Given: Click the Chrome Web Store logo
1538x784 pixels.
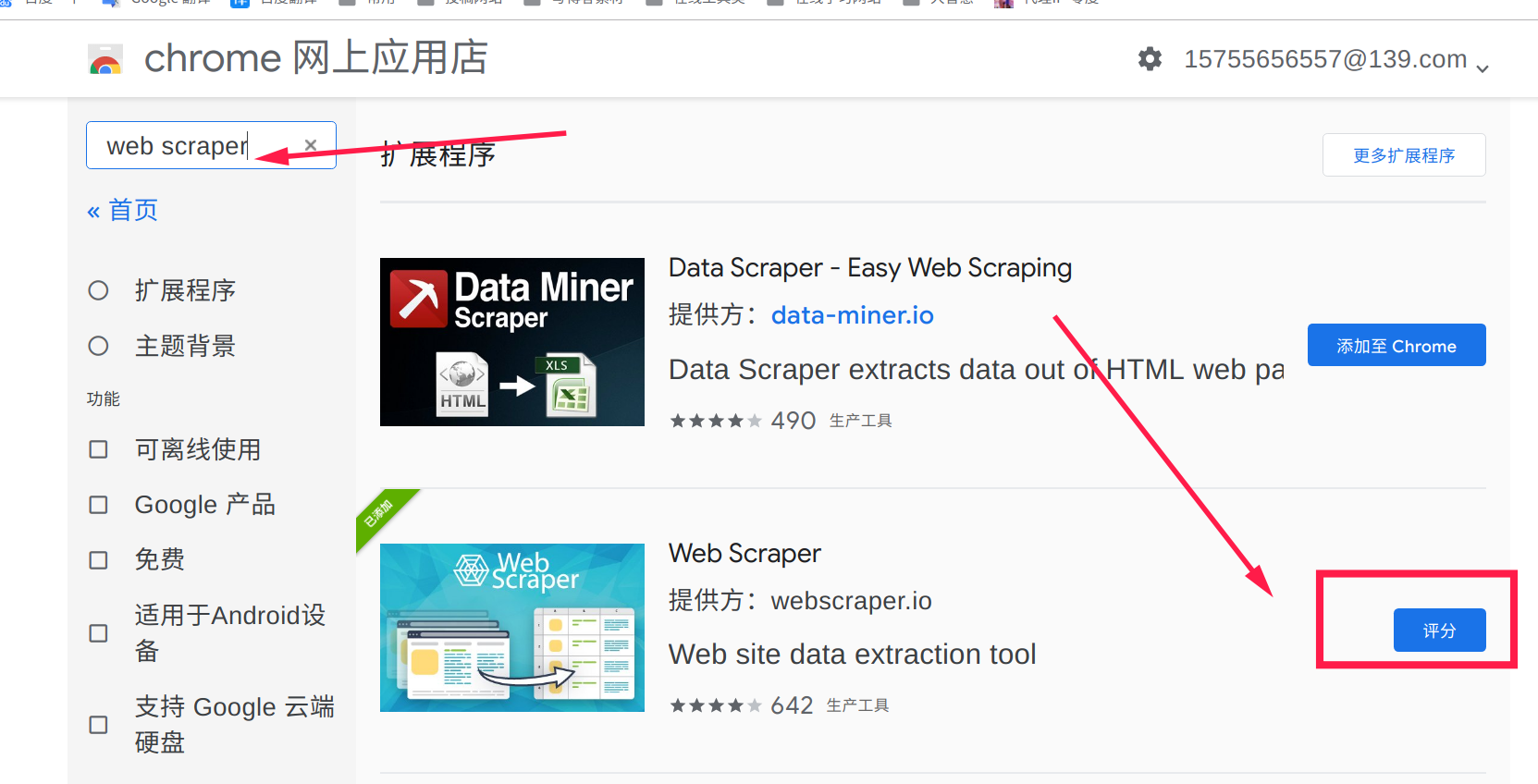Looking at the screenshot, I should (x=105, y=59).
